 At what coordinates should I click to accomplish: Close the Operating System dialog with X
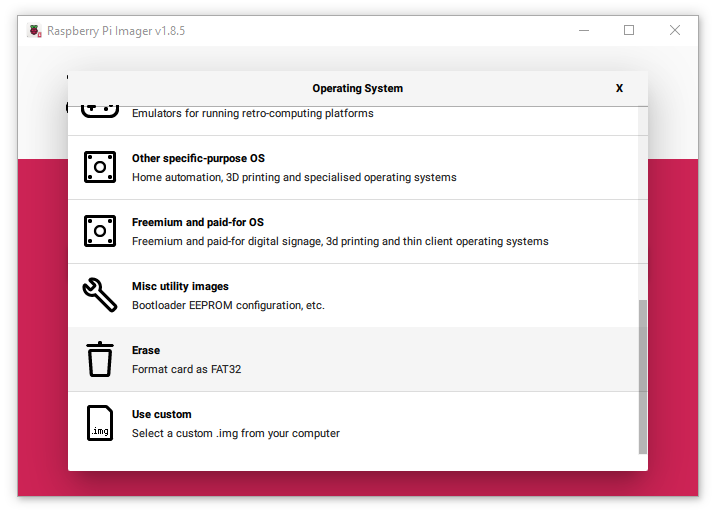click(x=619, y=88)
